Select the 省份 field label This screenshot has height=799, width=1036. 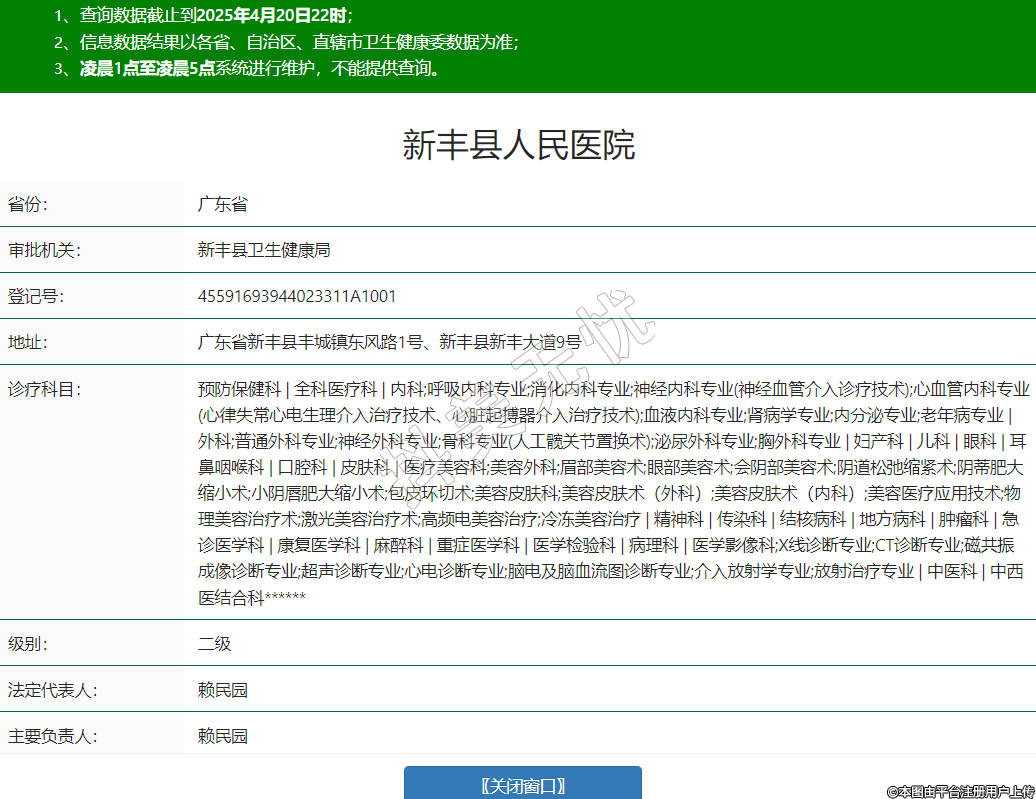28,205
